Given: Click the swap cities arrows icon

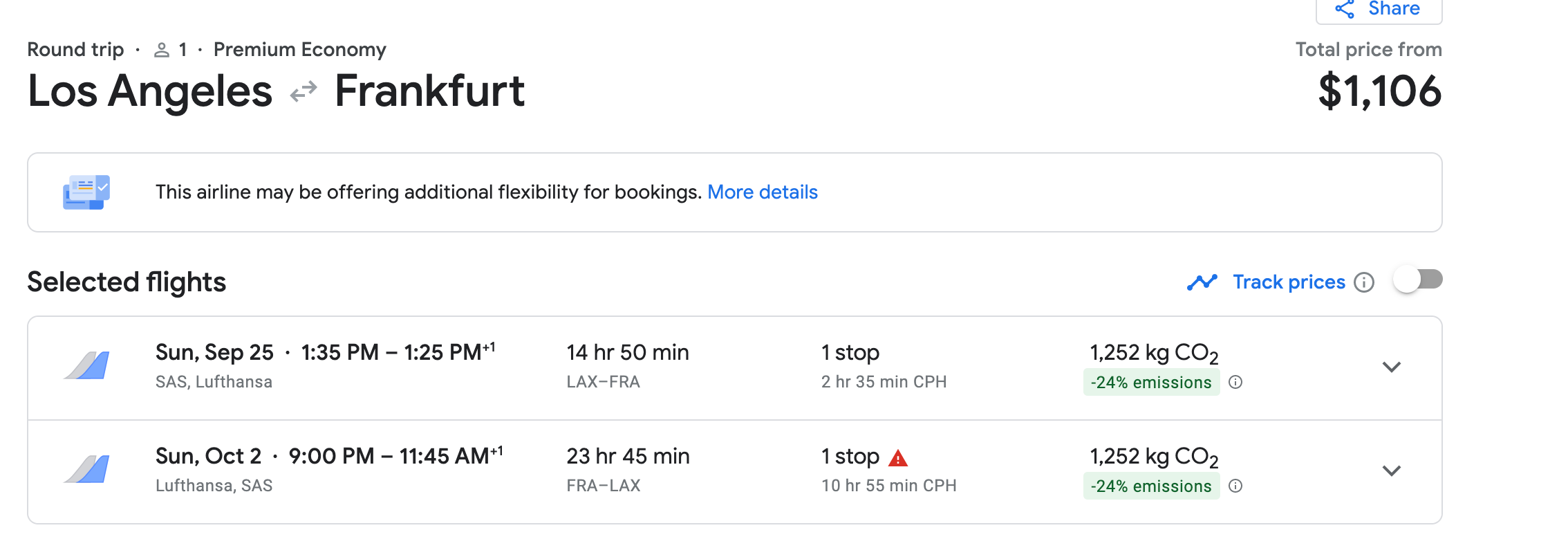Looking at the screenshot, I should 302,90.
